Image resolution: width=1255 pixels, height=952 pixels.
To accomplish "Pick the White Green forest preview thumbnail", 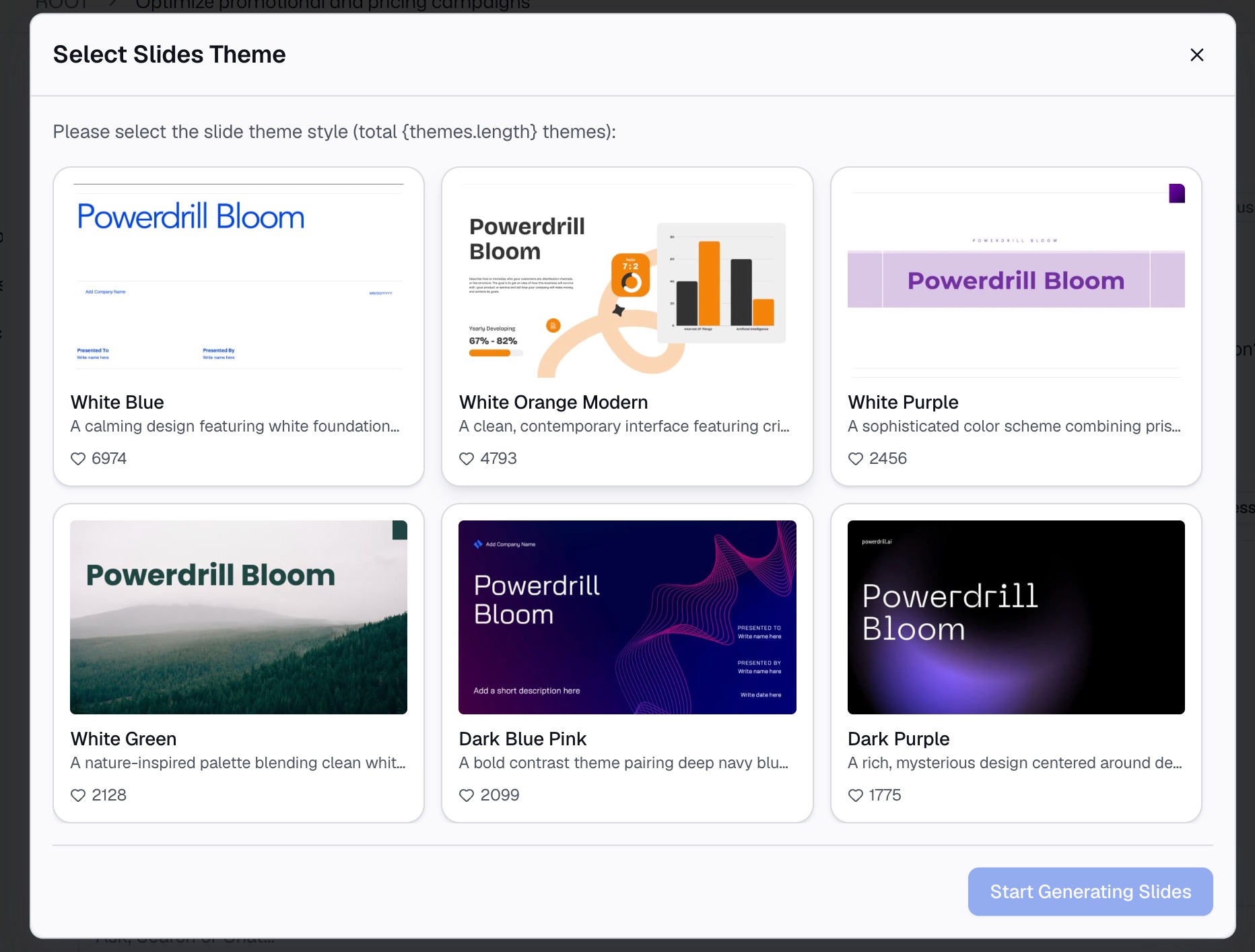I will 238,617.
